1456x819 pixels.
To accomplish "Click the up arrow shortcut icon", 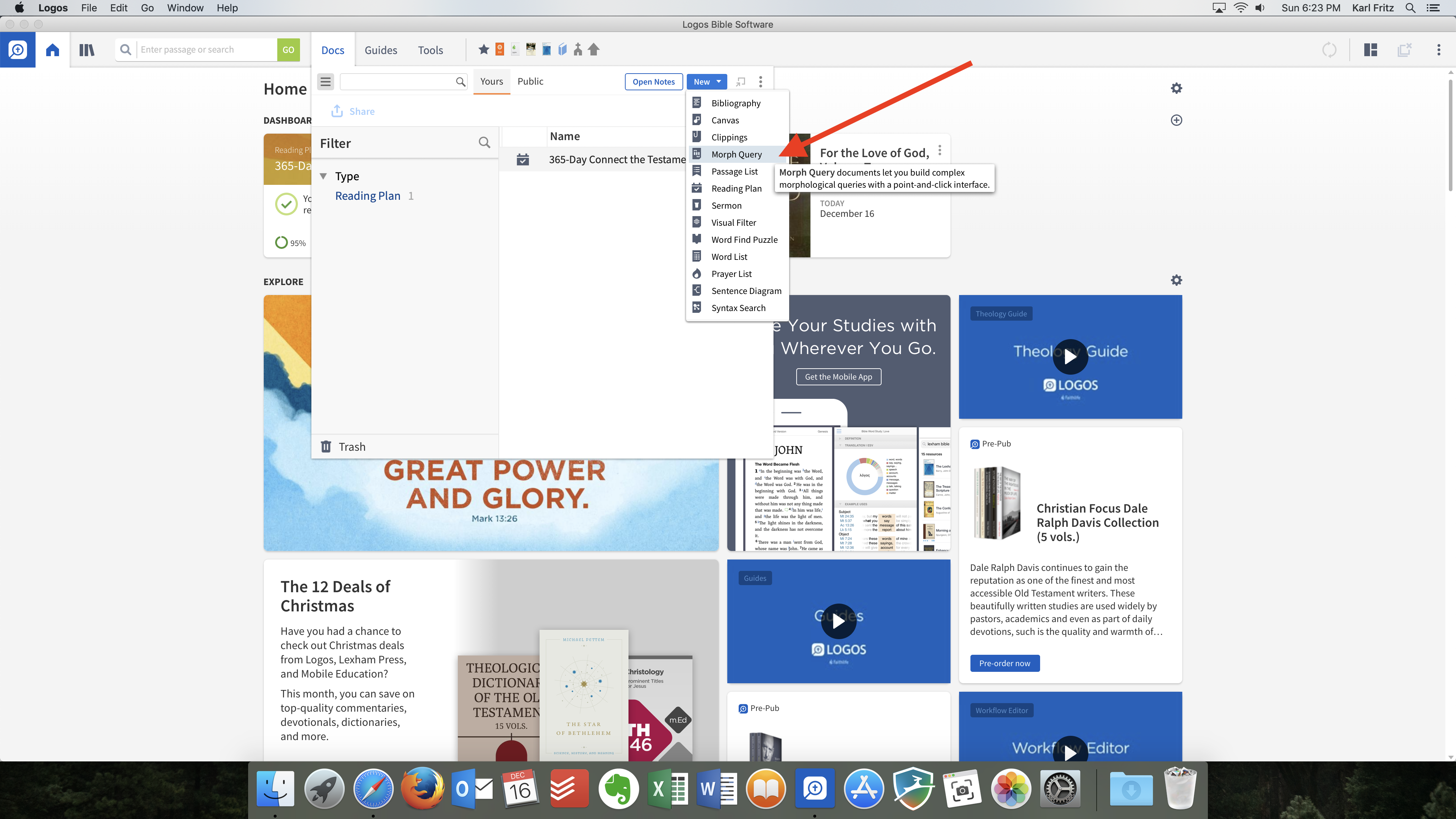I will pos(594,50).
